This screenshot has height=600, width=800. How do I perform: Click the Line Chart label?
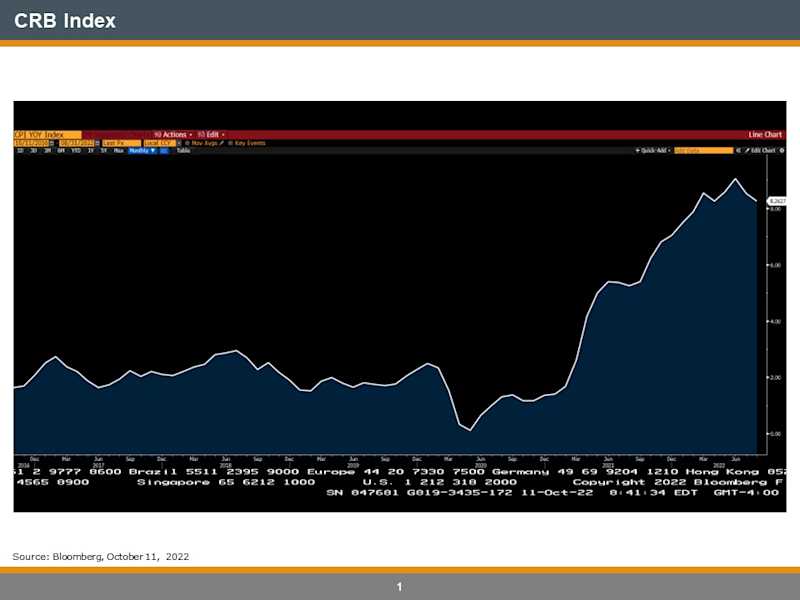click(x=765, y=135)
